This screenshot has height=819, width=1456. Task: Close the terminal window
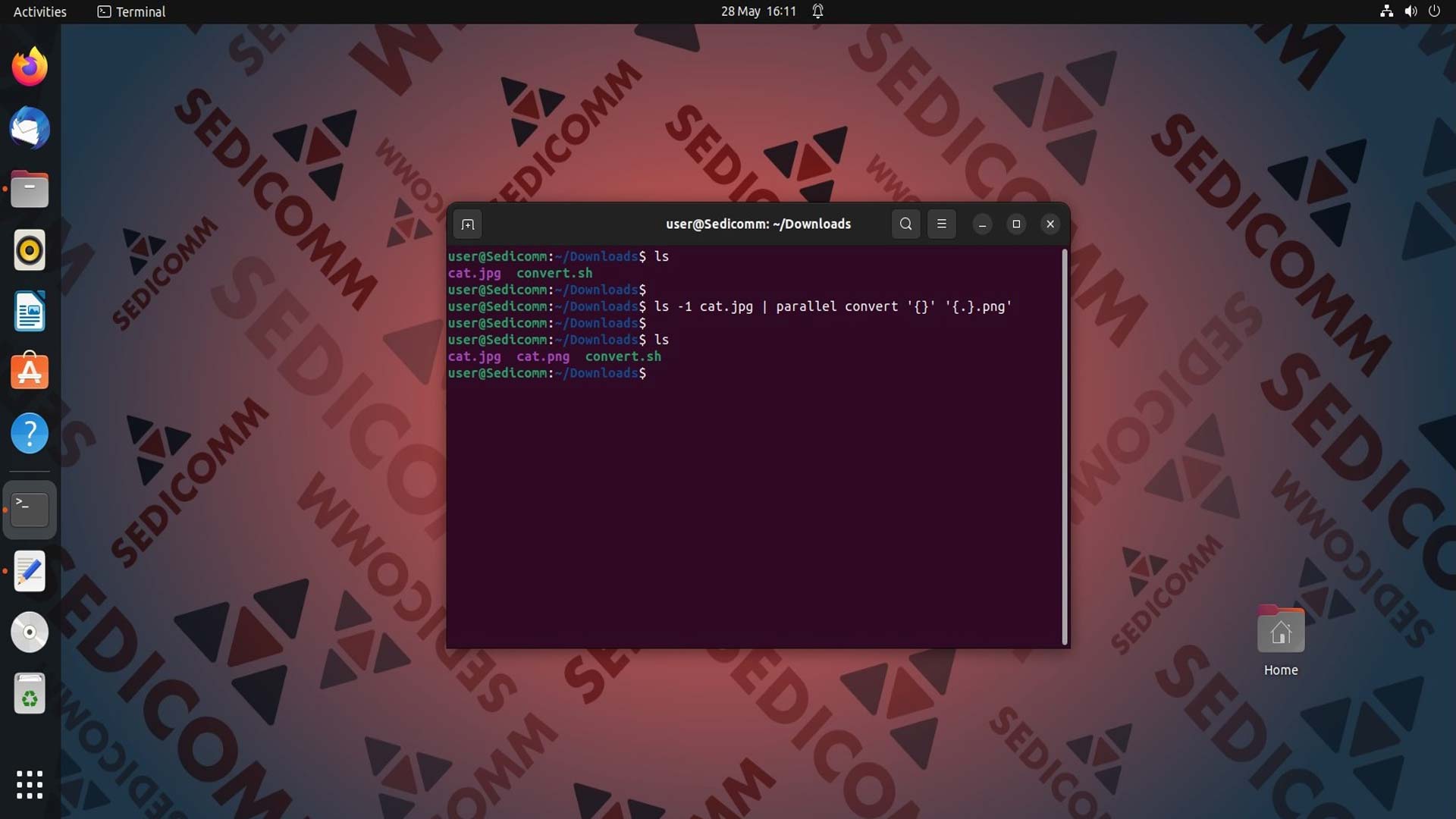1050,224
